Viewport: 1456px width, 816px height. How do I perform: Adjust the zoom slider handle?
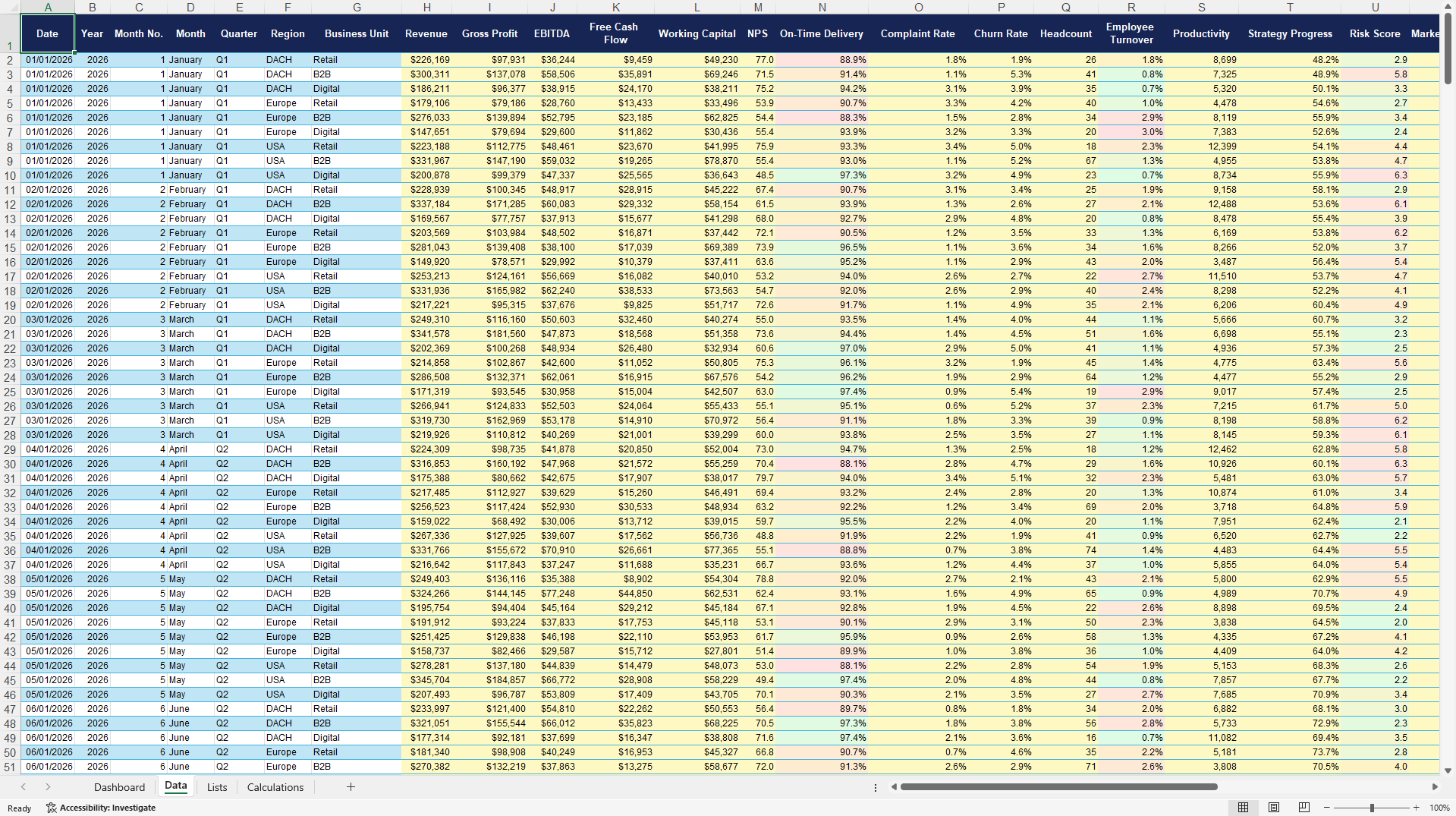pos(1372,808)
